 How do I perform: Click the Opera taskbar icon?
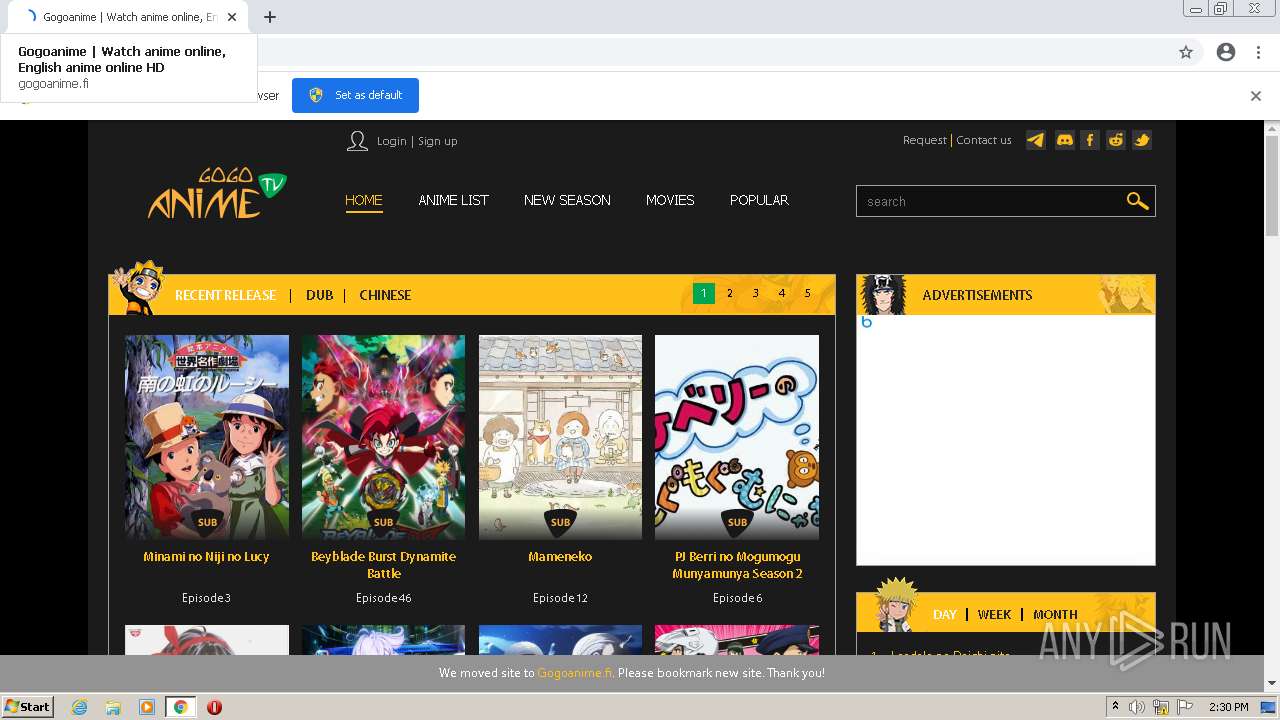tap(214, 707)
